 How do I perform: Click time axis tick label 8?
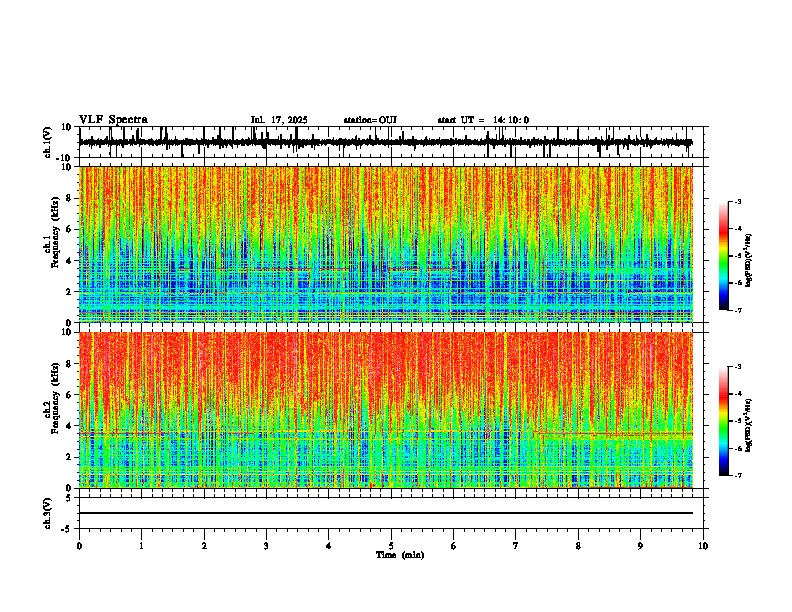(x=578, y=546)
